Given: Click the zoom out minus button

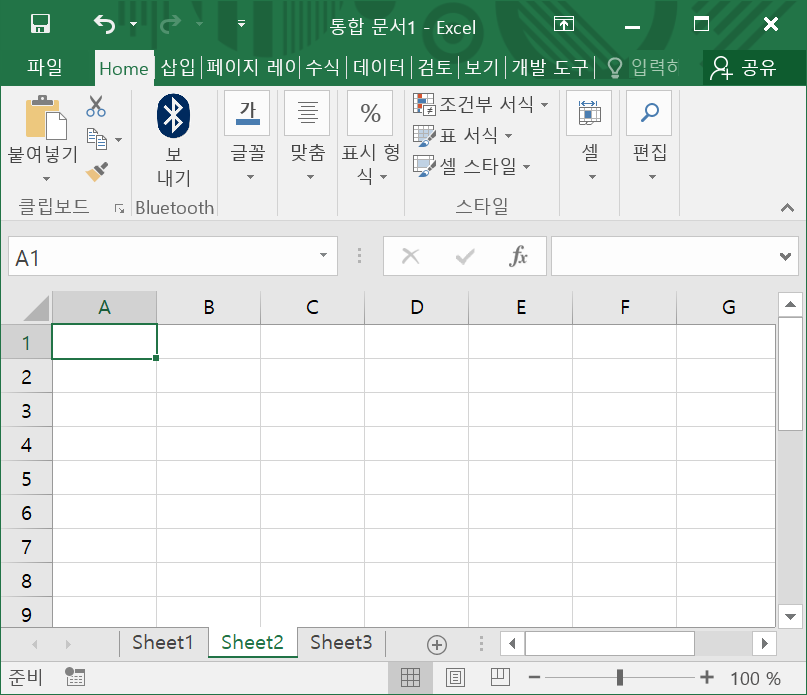Looking at the screenshot, I should [534, 677].
